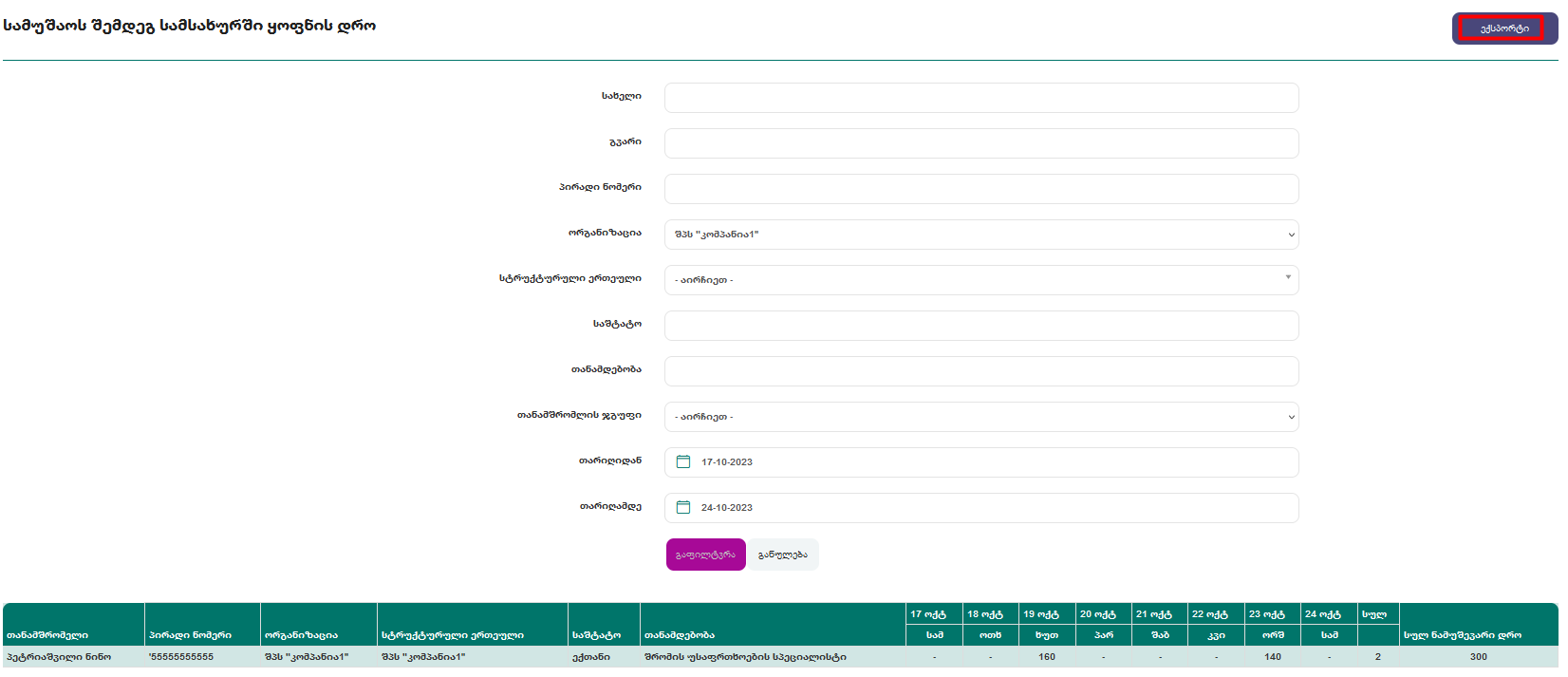Click the 17-10-2023 start date value
The height and width of the screenshot is (677, 1568).
pyautogui.click(x=727, y=462)
